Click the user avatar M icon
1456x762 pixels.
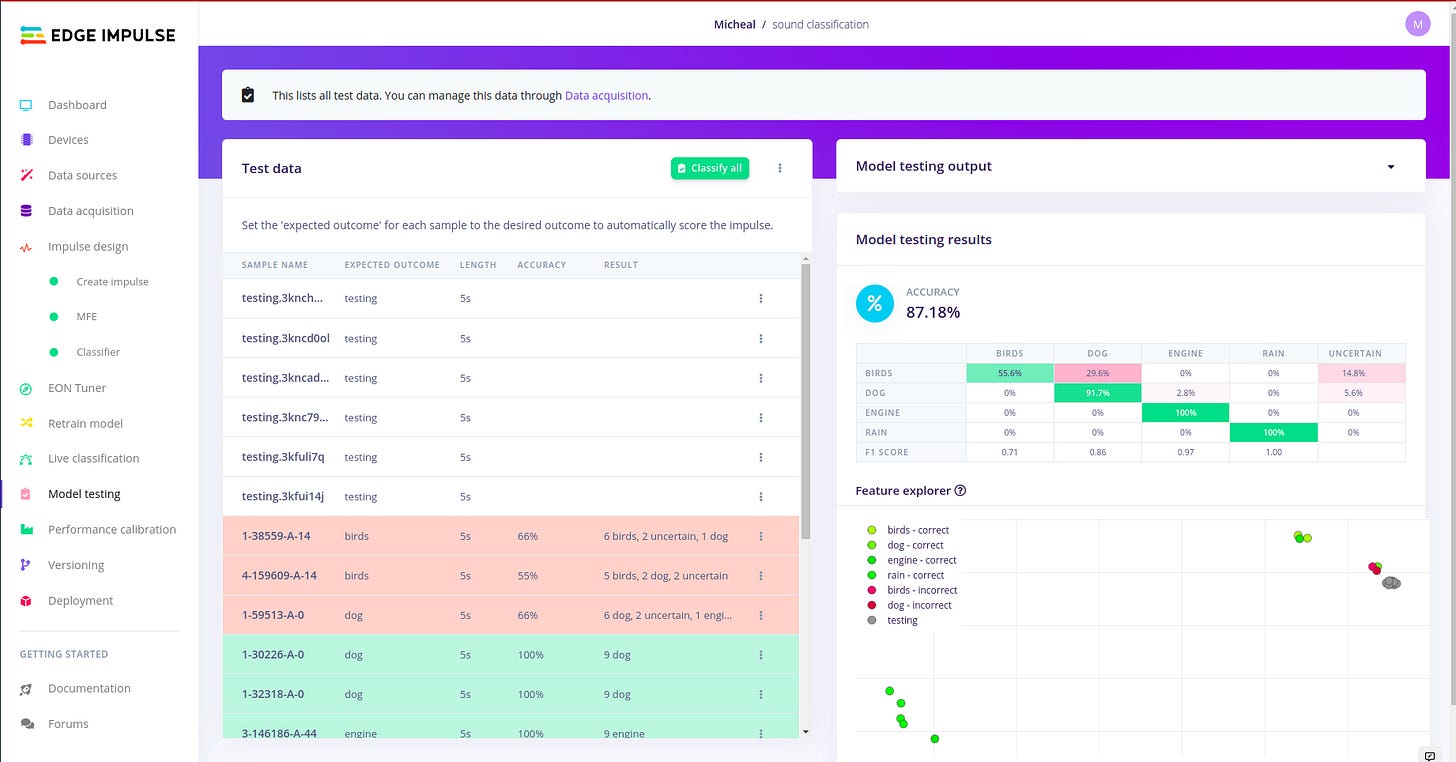[x=1417, y=24]
